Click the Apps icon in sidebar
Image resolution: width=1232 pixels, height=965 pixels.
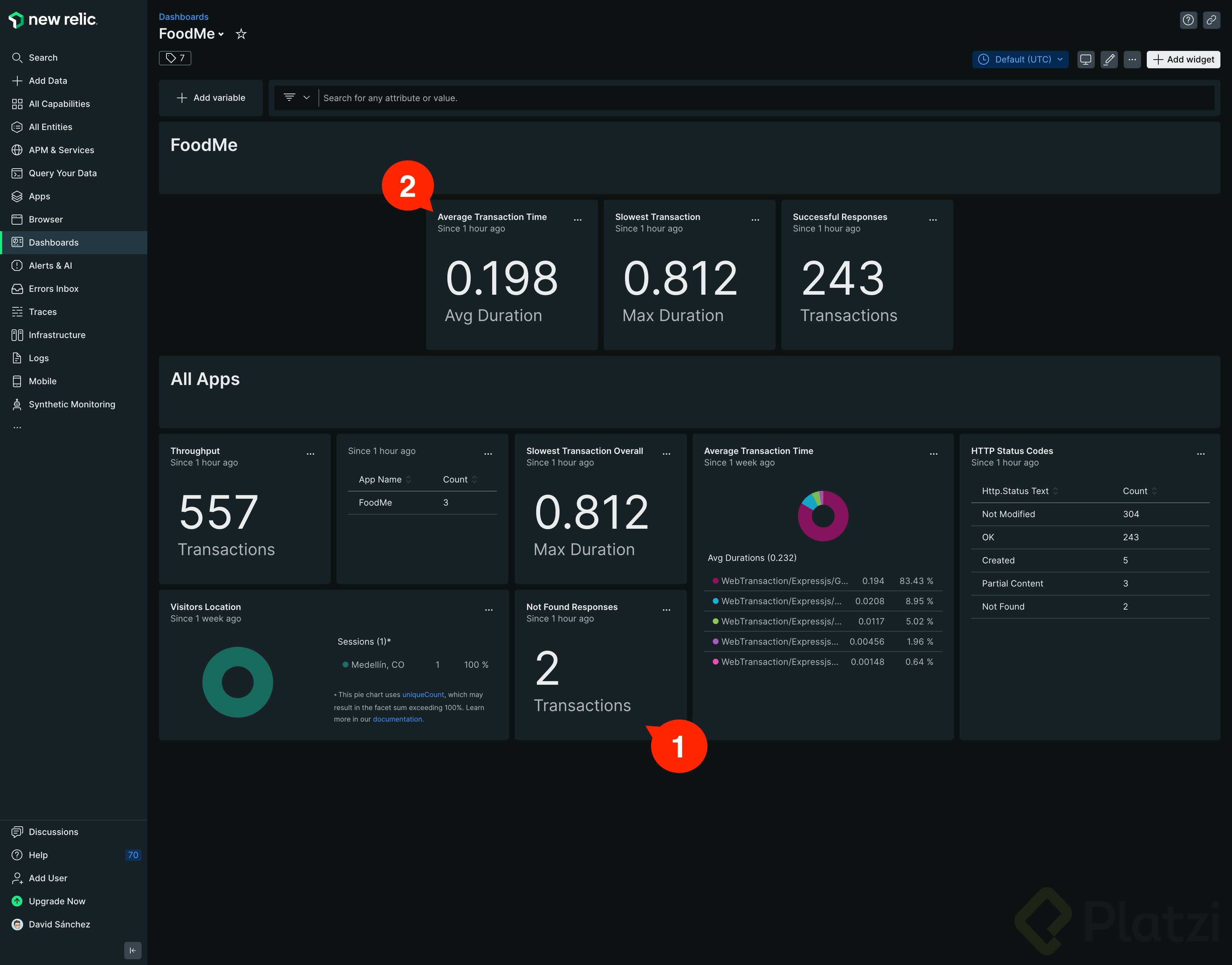17,196
